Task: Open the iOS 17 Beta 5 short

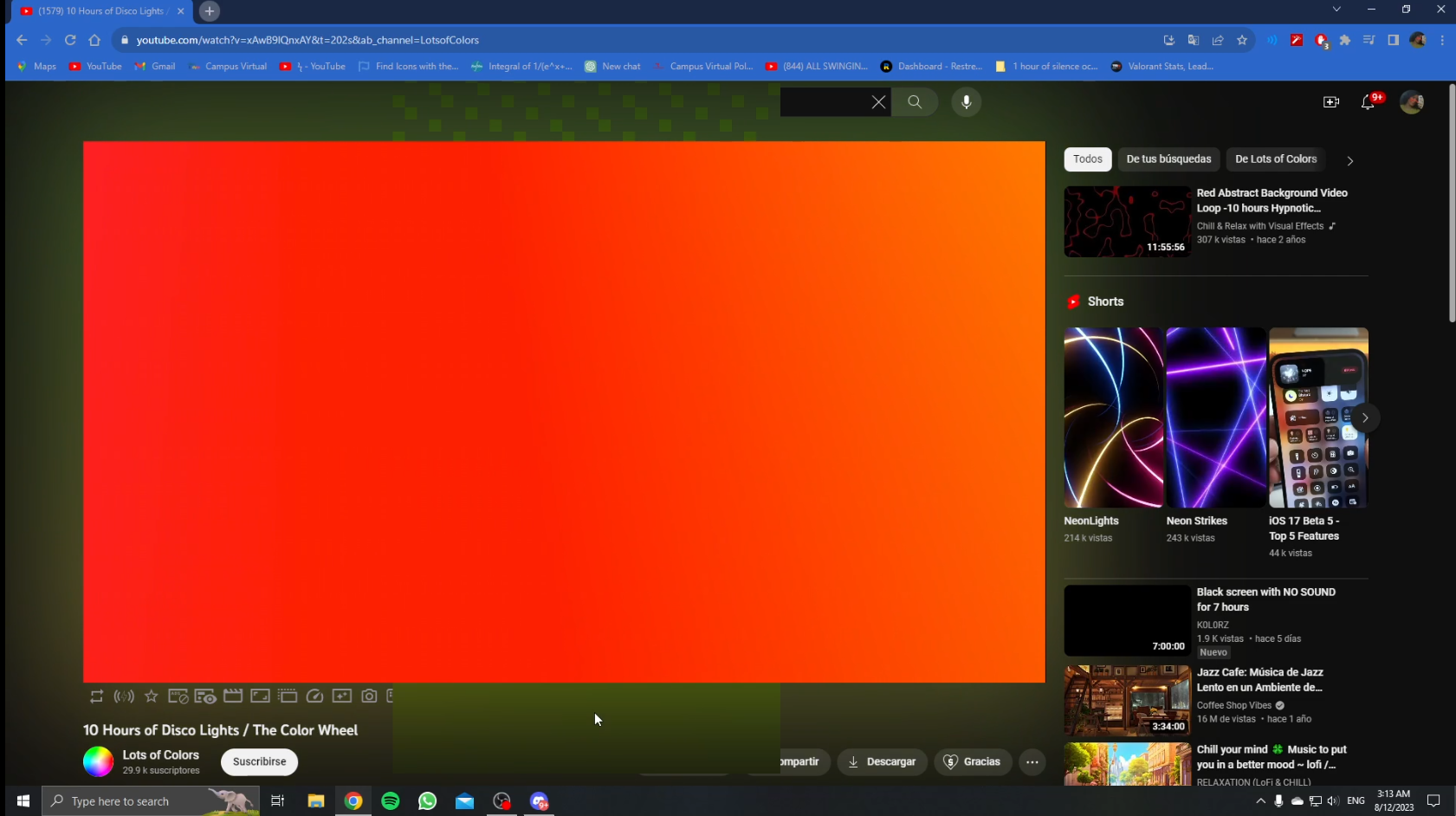Action: click(x=1318, y=418)
